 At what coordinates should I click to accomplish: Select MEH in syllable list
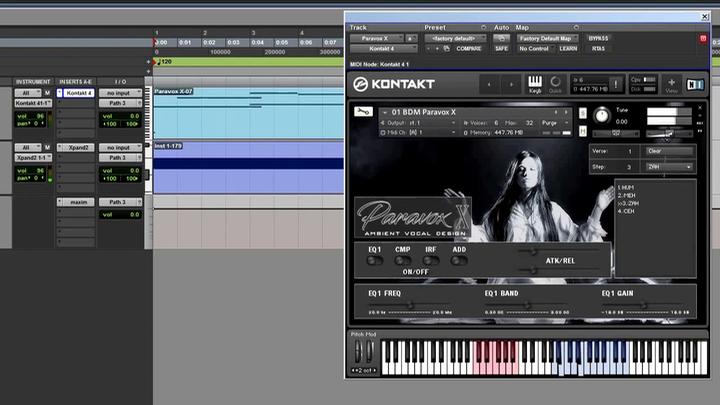(x=626, y=196)
